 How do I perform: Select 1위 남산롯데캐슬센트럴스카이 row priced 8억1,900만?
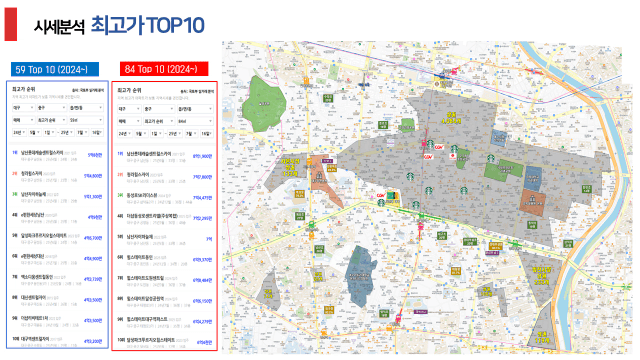click(x=164, y=157)
